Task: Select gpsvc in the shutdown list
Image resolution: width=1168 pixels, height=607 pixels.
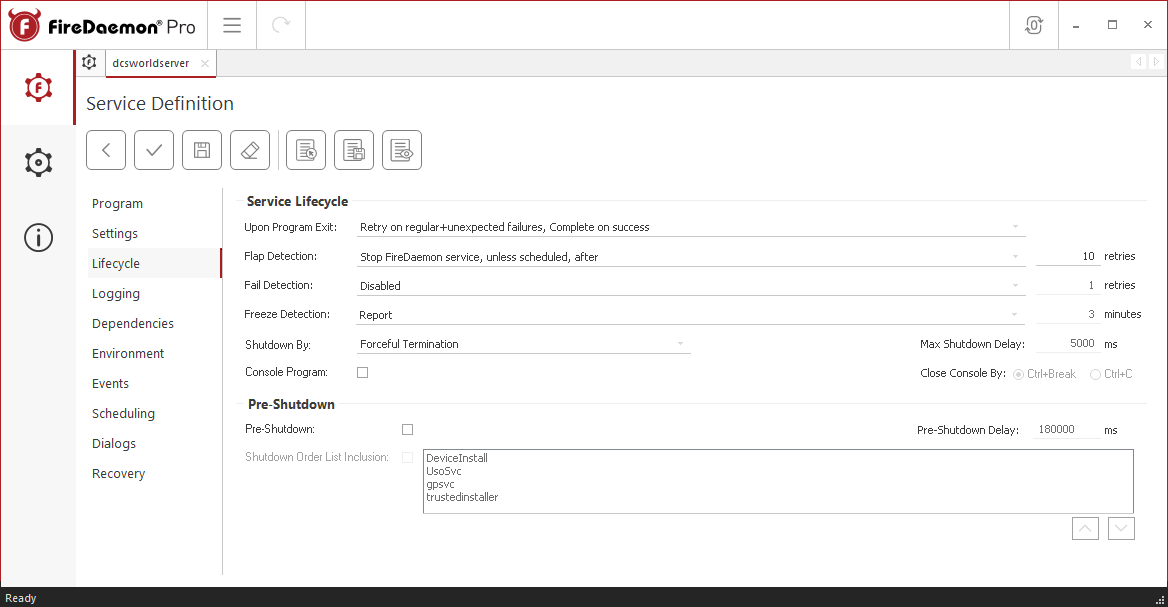Action: tap(440, 484)
